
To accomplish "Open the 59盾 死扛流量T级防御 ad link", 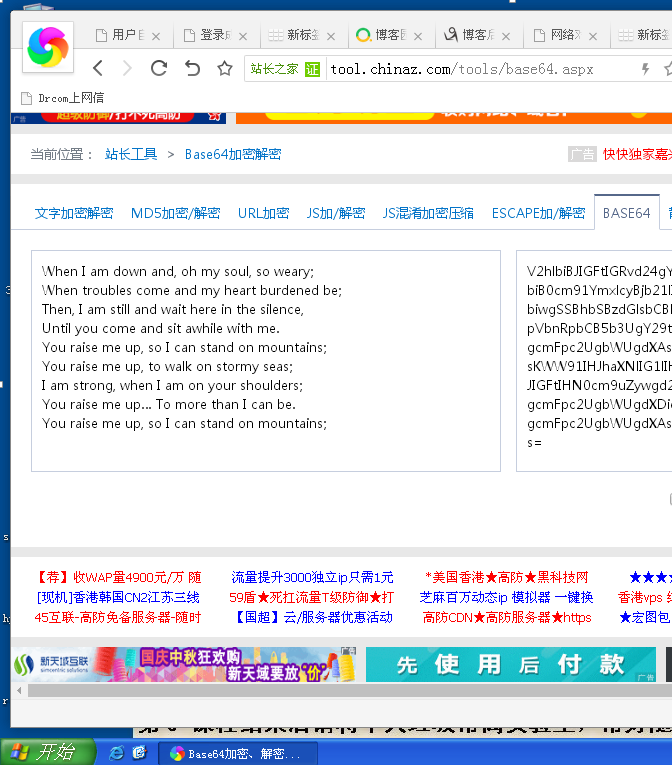I will (311, 597).
